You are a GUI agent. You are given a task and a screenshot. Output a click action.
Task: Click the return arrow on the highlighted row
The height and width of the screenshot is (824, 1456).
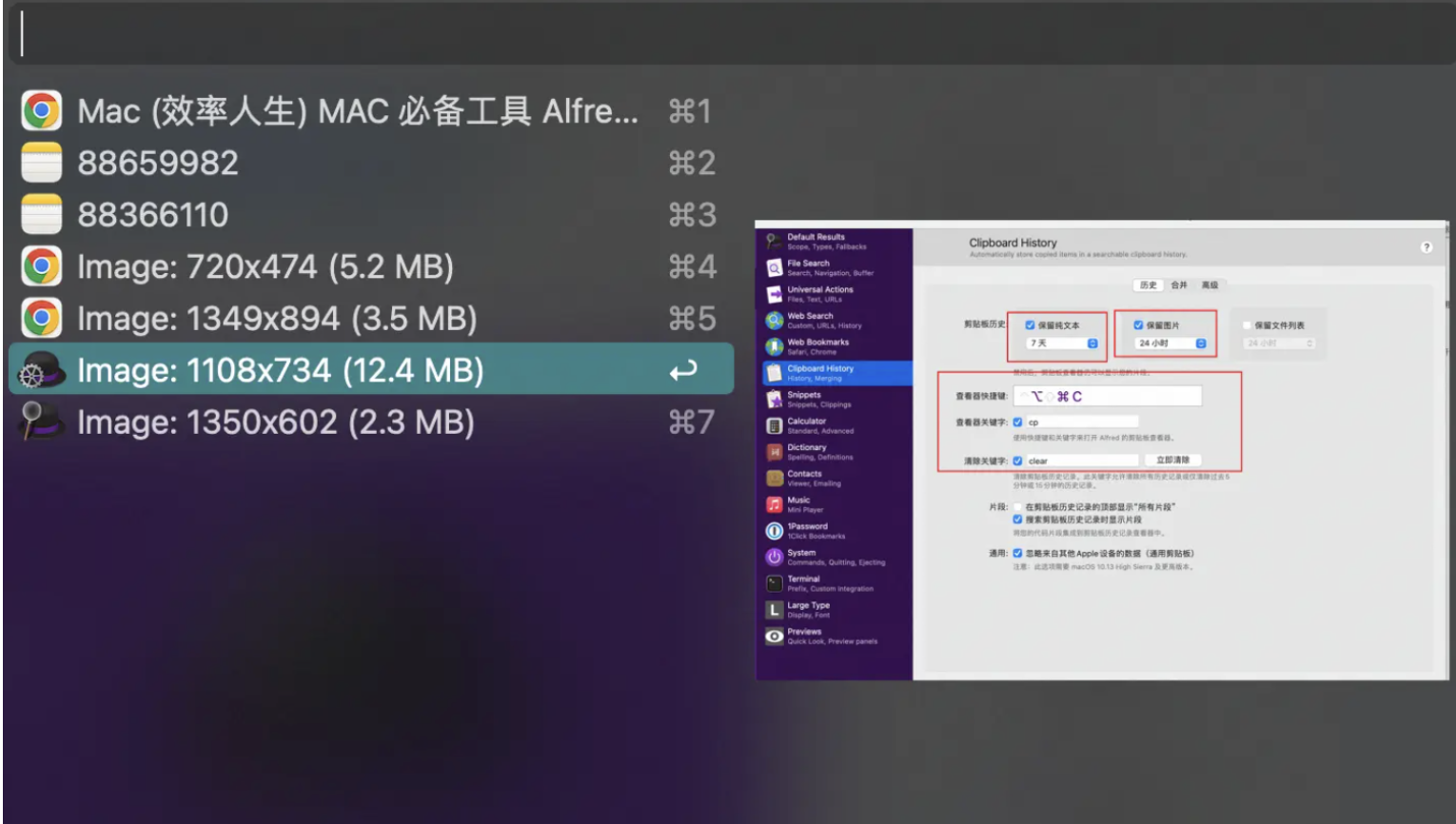pyautogui.click(x=684, y=370)
